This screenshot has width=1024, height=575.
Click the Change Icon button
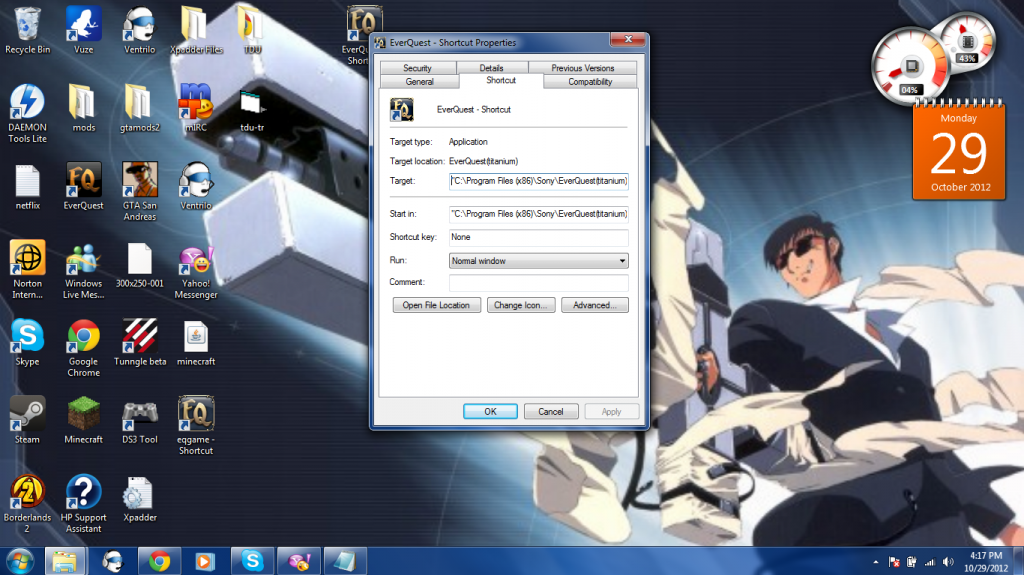click(521, 305)
